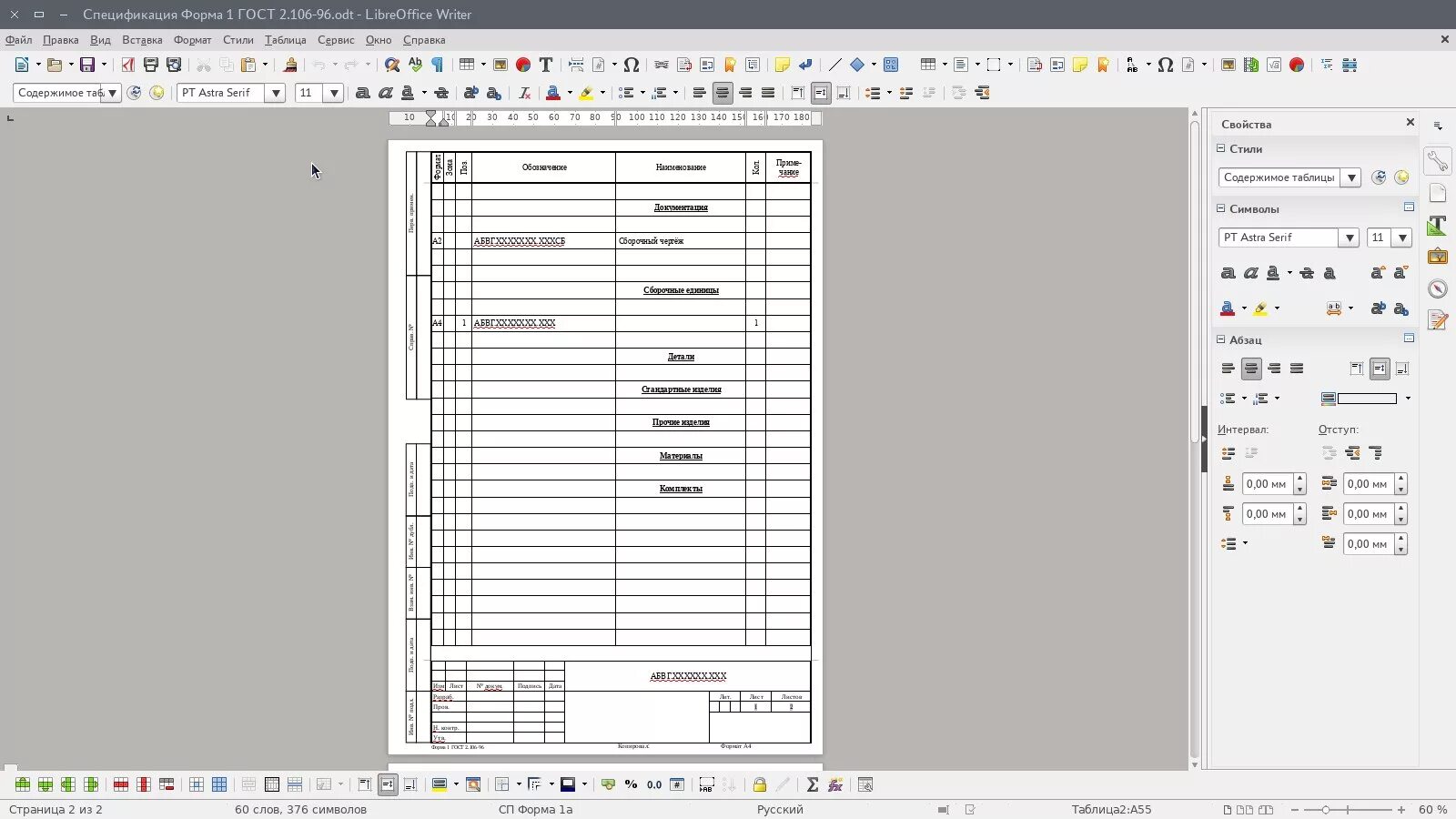Screen dimensions: 1456x819
Task: Click the language Русский in status bar
Action: [x=780, y=809]
